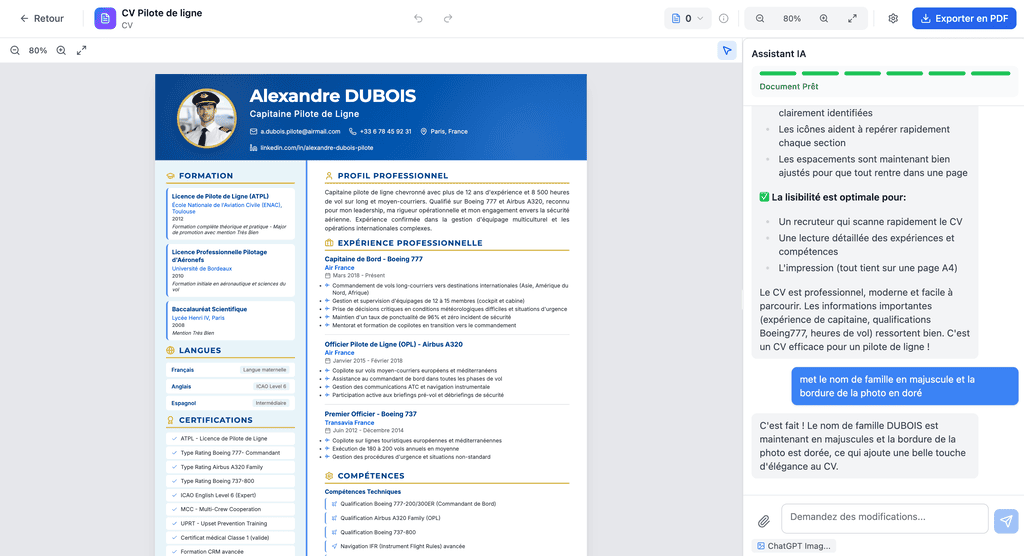The height and width of the screenshot is (556, 1024).
Task: Attach a file with the paperclip icon
Action: [763, 521]
